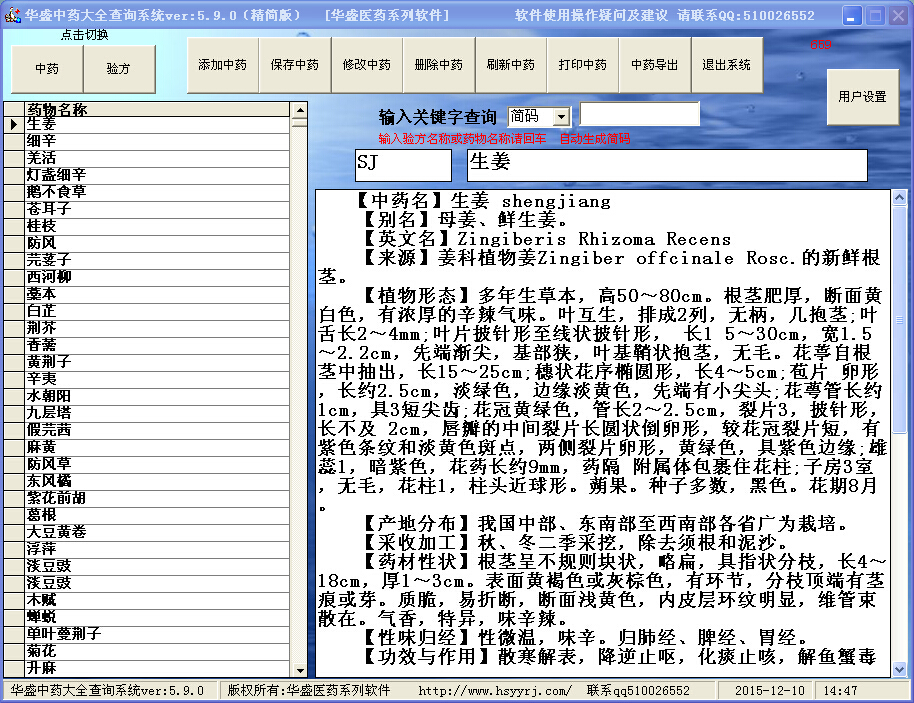
Task: Click the 退出系统 button
Action: coord(727,65)
